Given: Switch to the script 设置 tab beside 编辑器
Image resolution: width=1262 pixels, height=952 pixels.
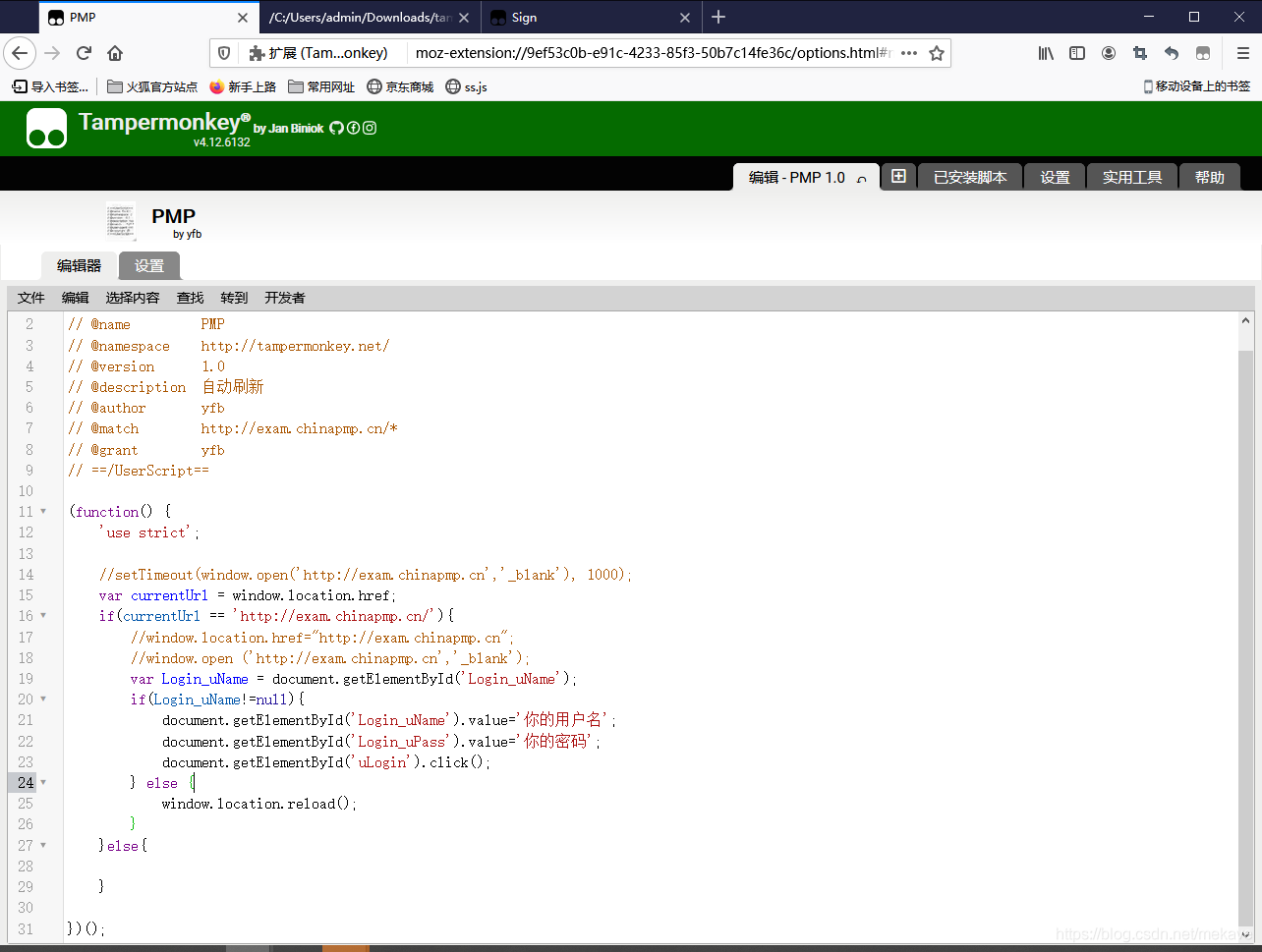Looking at the screenshot, I should click(149, 266).
